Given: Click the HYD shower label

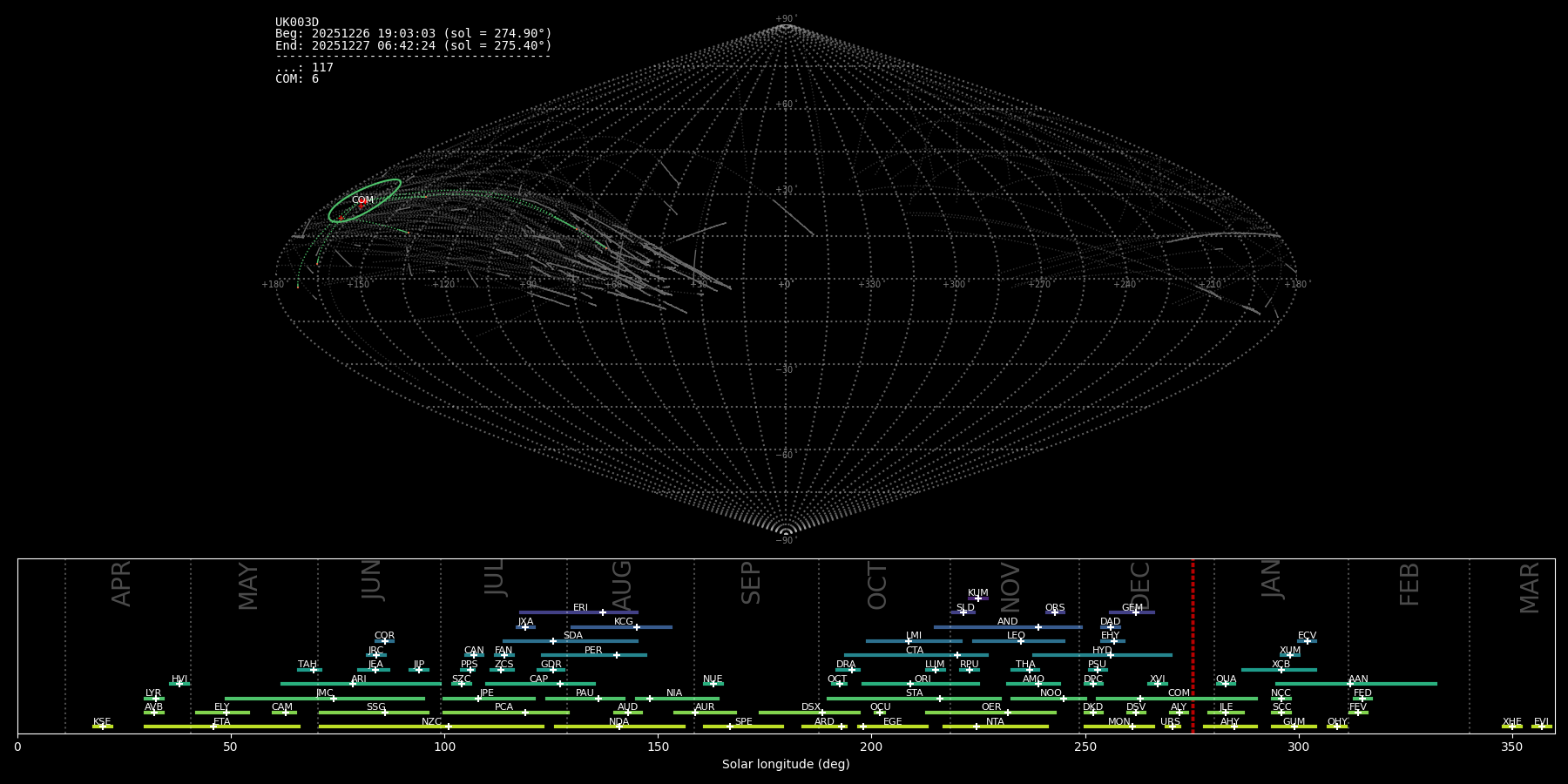Looking at the screenshot, I should 1102,651.
